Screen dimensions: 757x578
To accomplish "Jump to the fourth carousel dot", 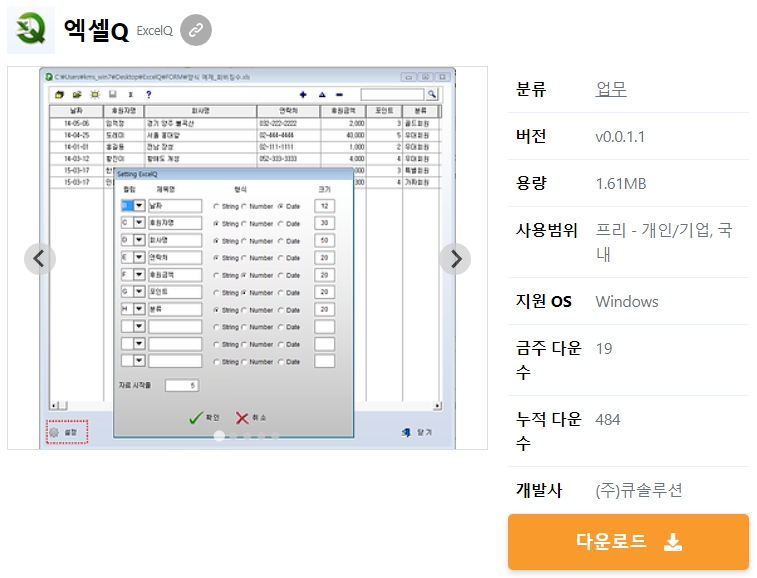I will pos(261,437).
